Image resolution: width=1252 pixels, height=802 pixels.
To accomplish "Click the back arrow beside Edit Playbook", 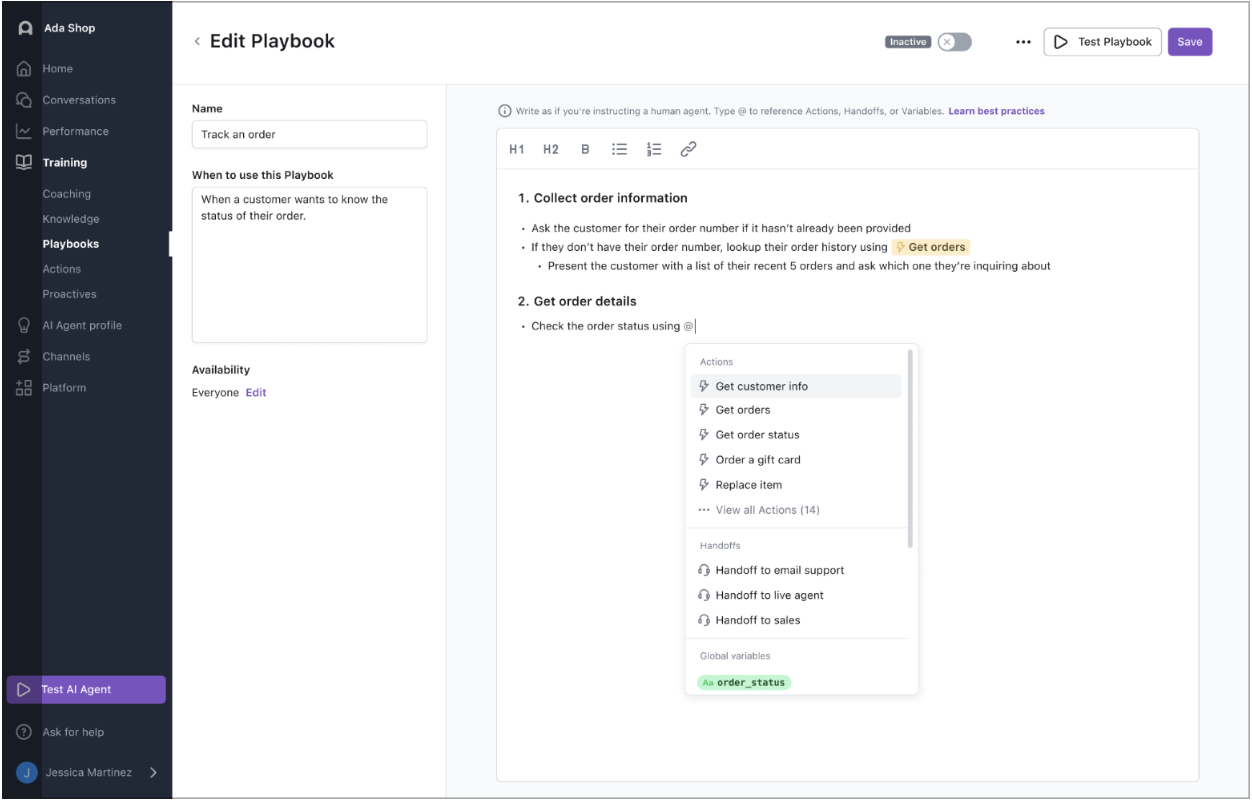I will click(197, 41).
